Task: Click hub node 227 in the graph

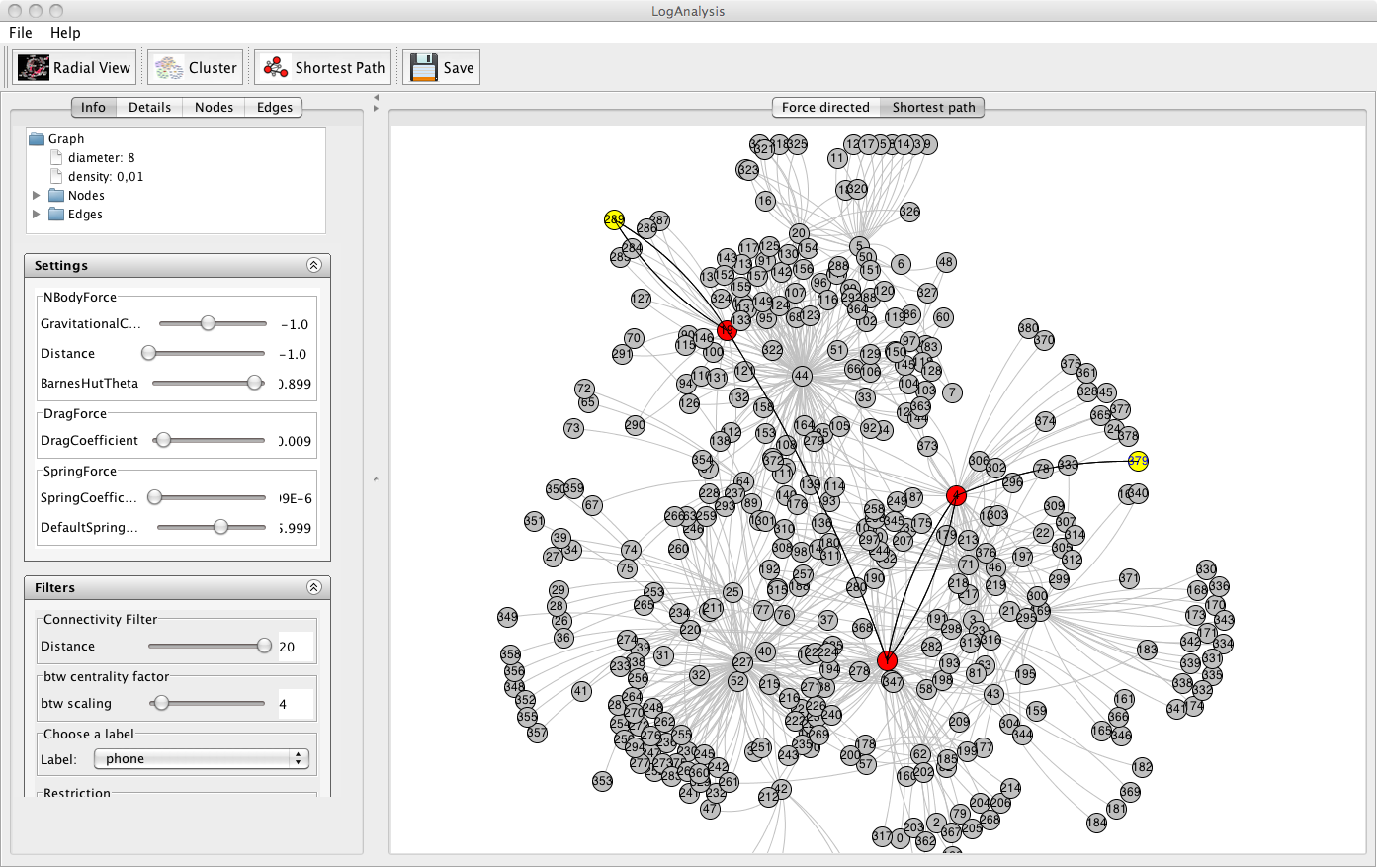Action: point(742,661)
